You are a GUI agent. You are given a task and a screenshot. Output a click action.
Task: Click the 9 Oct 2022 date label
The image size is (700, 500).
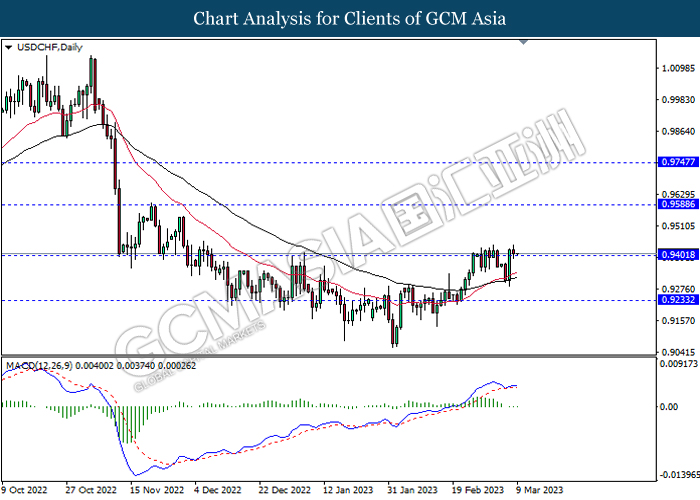24,490
